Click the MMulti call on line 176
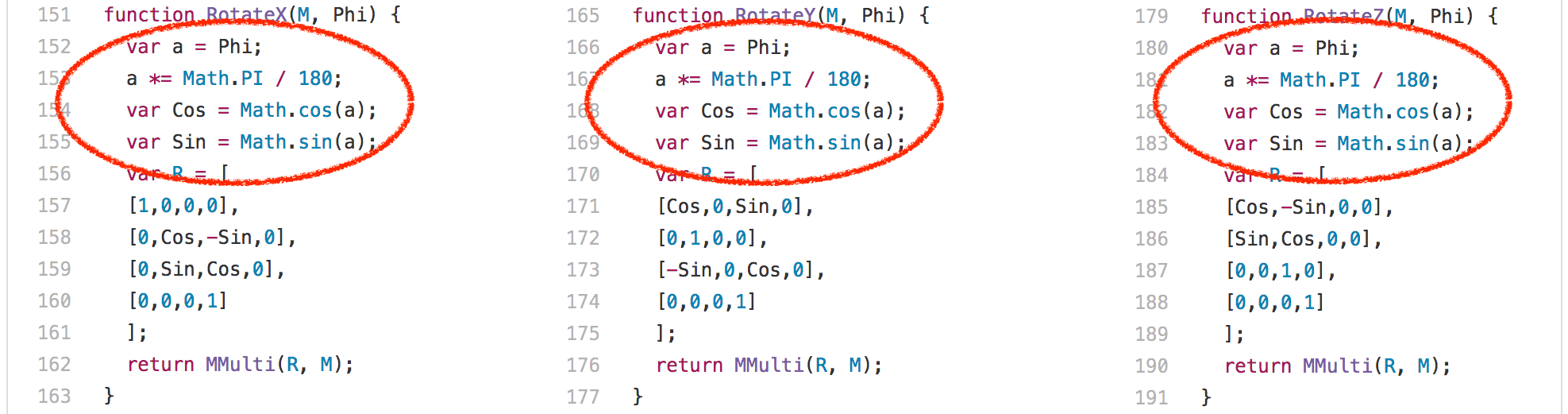Image resolution: width=1568 pixels, height=414 pixels. [x=769, y=366]
